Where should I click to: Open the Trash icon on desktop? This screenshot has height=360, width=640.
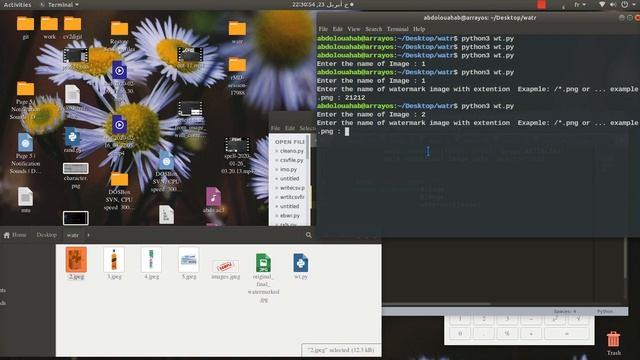[x=613, y=339]
